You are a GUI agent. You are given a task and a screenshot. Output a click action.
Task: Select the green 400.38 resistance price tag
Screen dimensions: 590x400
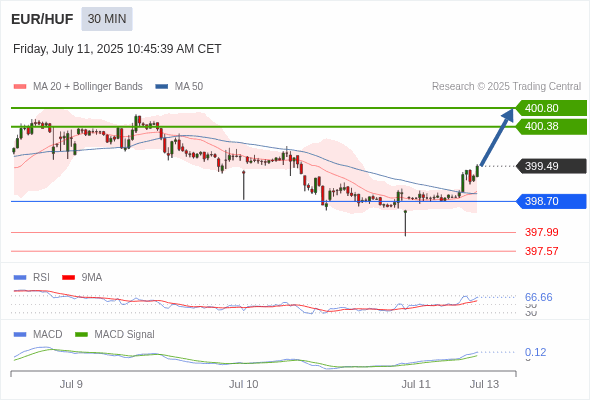551,126
